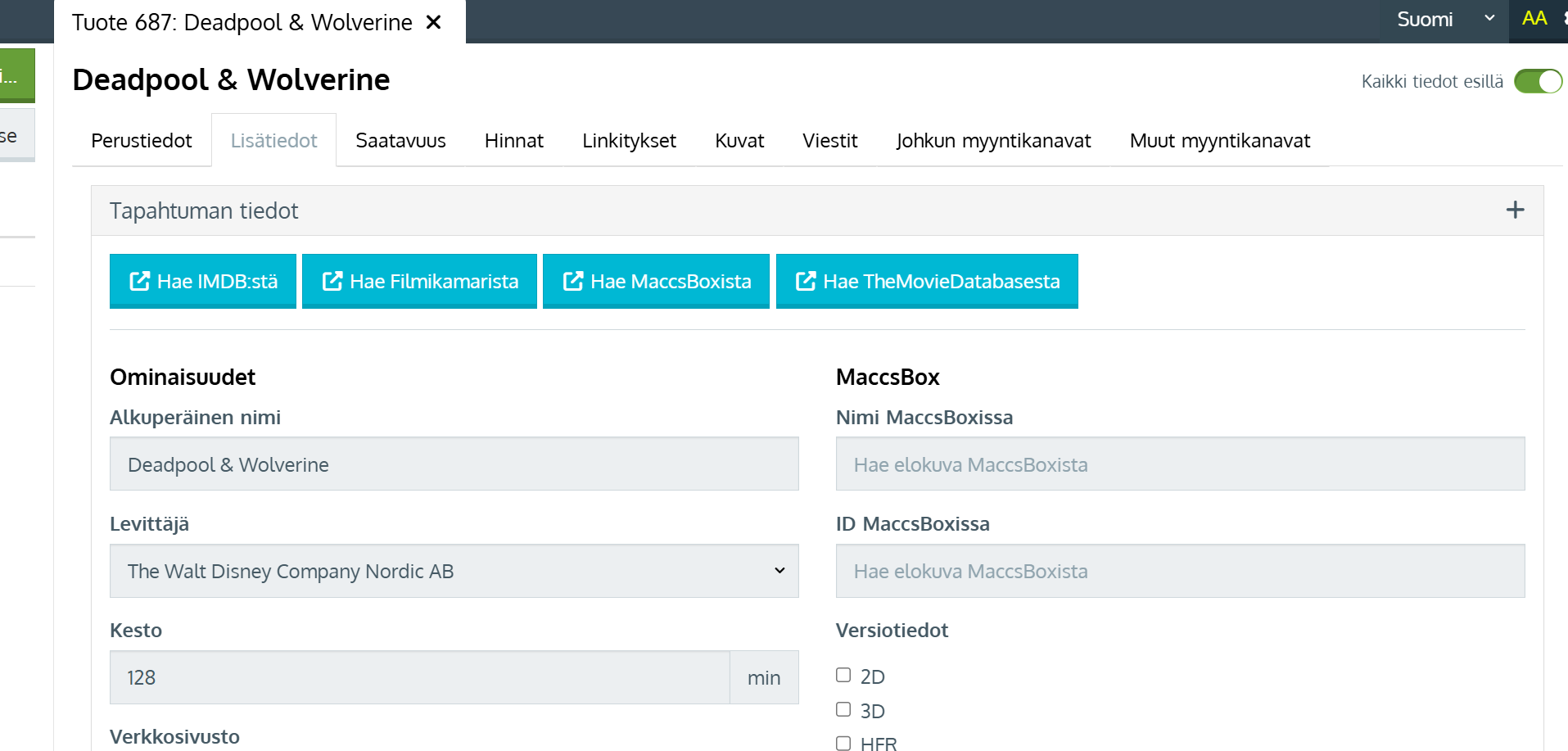Click the AA text size icon
The height and width of the screenshot is (751, 1568).
click(x=1534, y=19)
